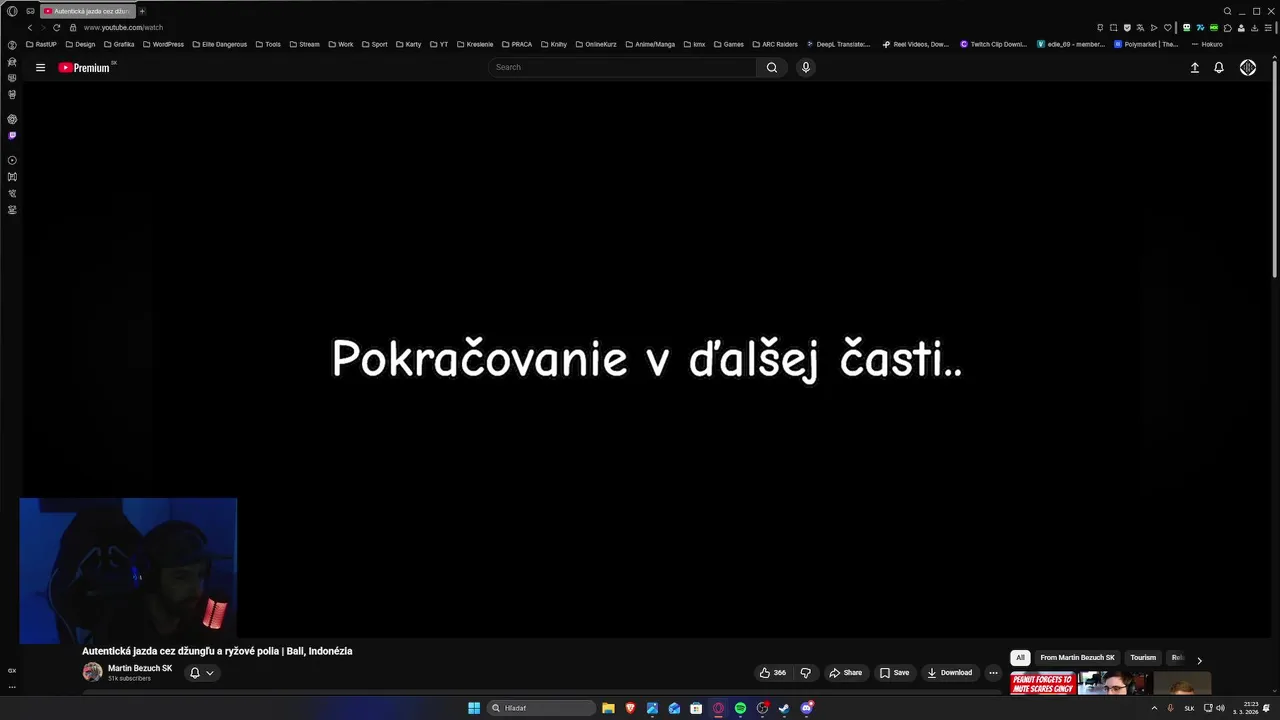Open a new browser tab
The image size is (1280, 720).
(x=142, y=11)
